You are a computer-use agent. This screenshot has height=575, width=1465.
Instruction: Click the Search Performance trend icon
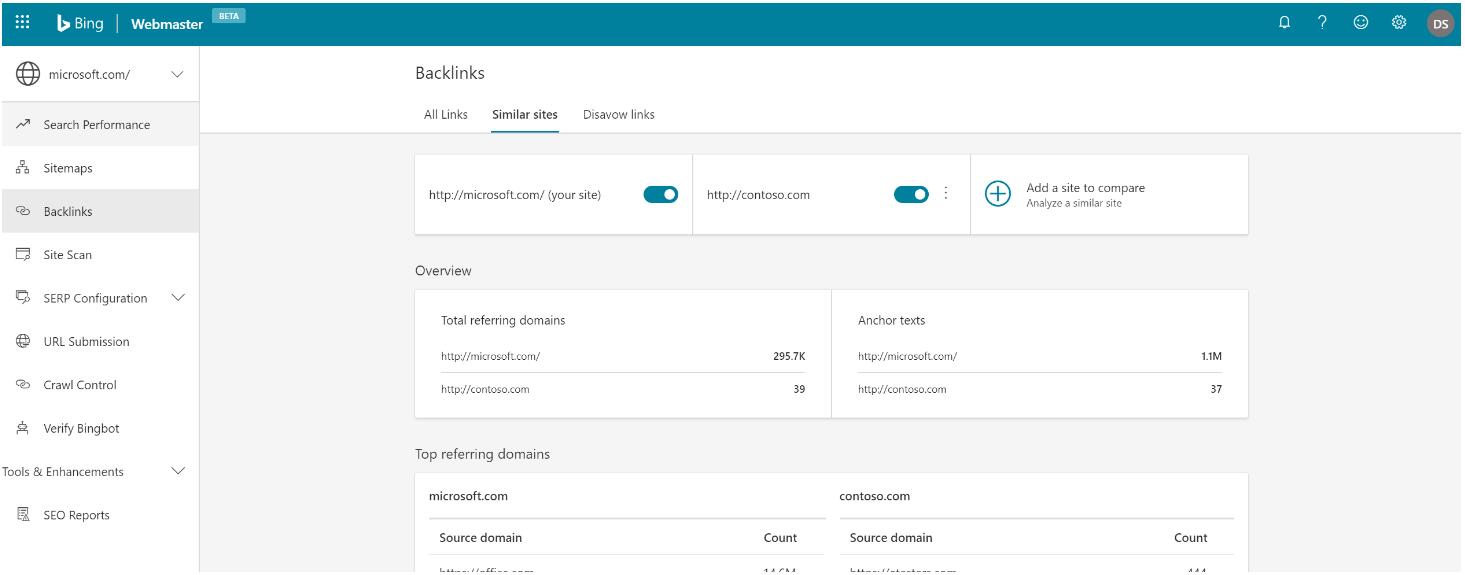point(23,124)
